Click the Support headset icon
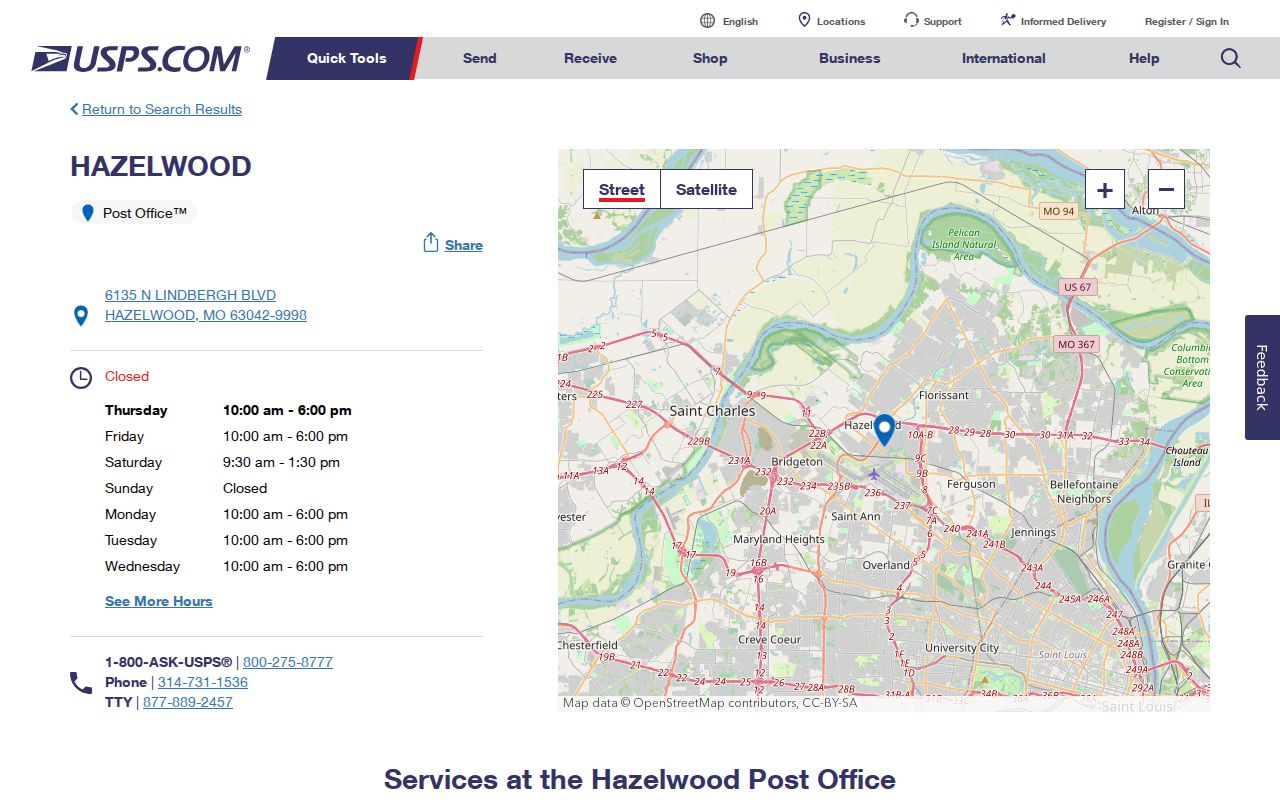Viewport: 1280px width, 800px height. 911,20
